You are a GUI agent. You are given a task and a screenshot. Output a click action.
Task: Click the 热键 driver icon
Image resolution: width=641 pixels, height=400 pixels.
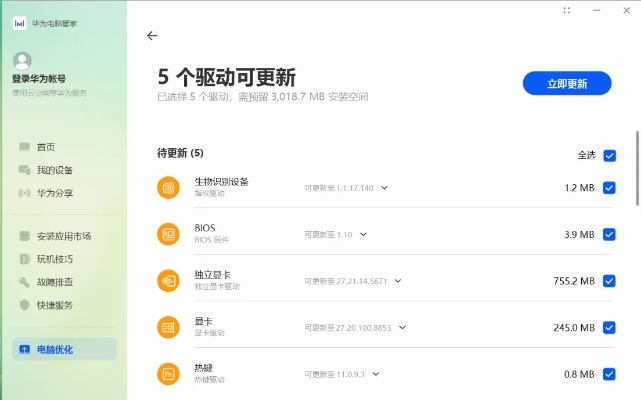[x=168, y=374]
